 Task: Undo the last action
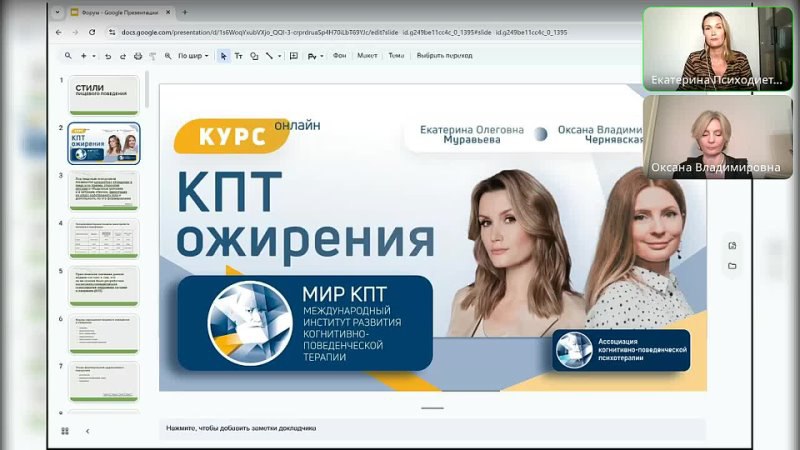(x=108, y=56)
